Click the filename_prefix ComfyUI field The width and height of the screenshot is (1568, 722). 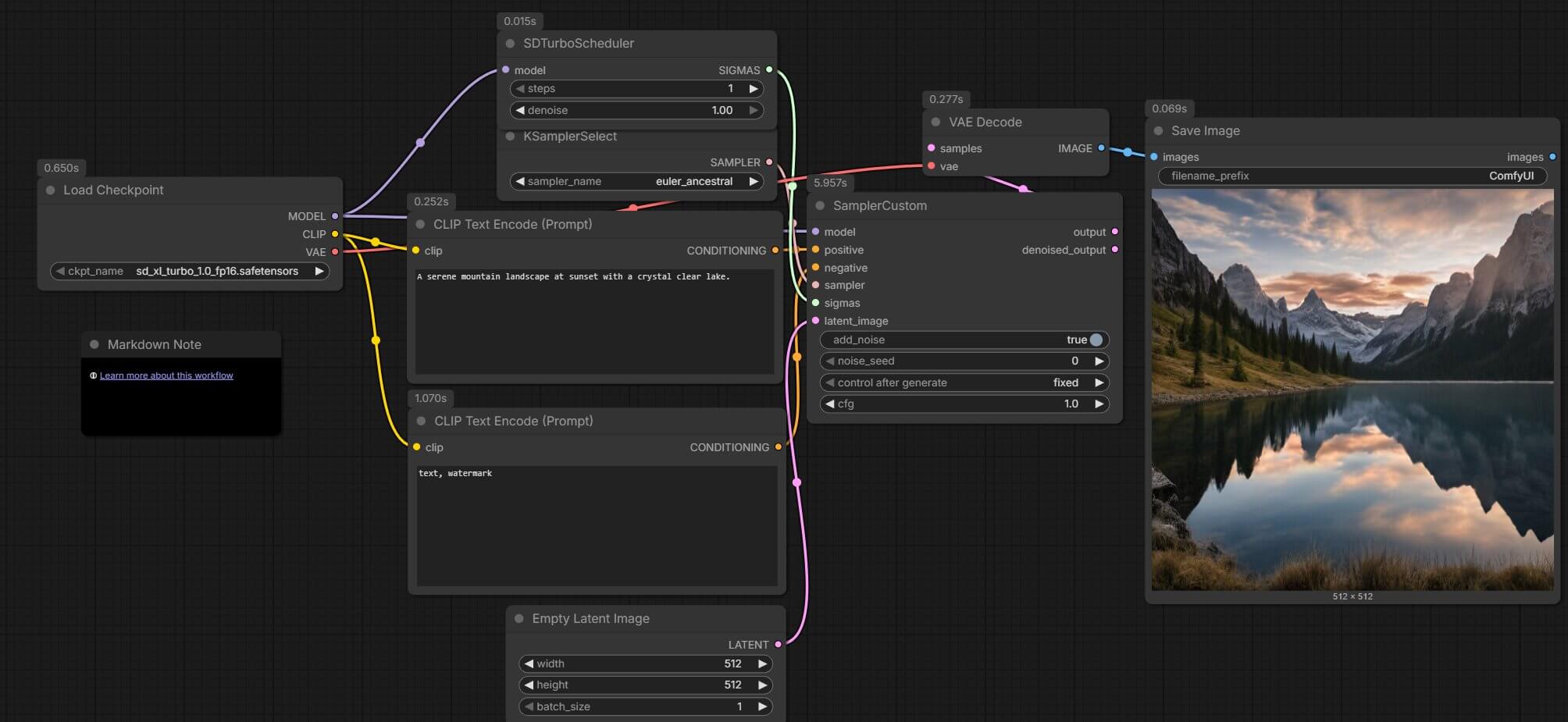click(1352, 176)
